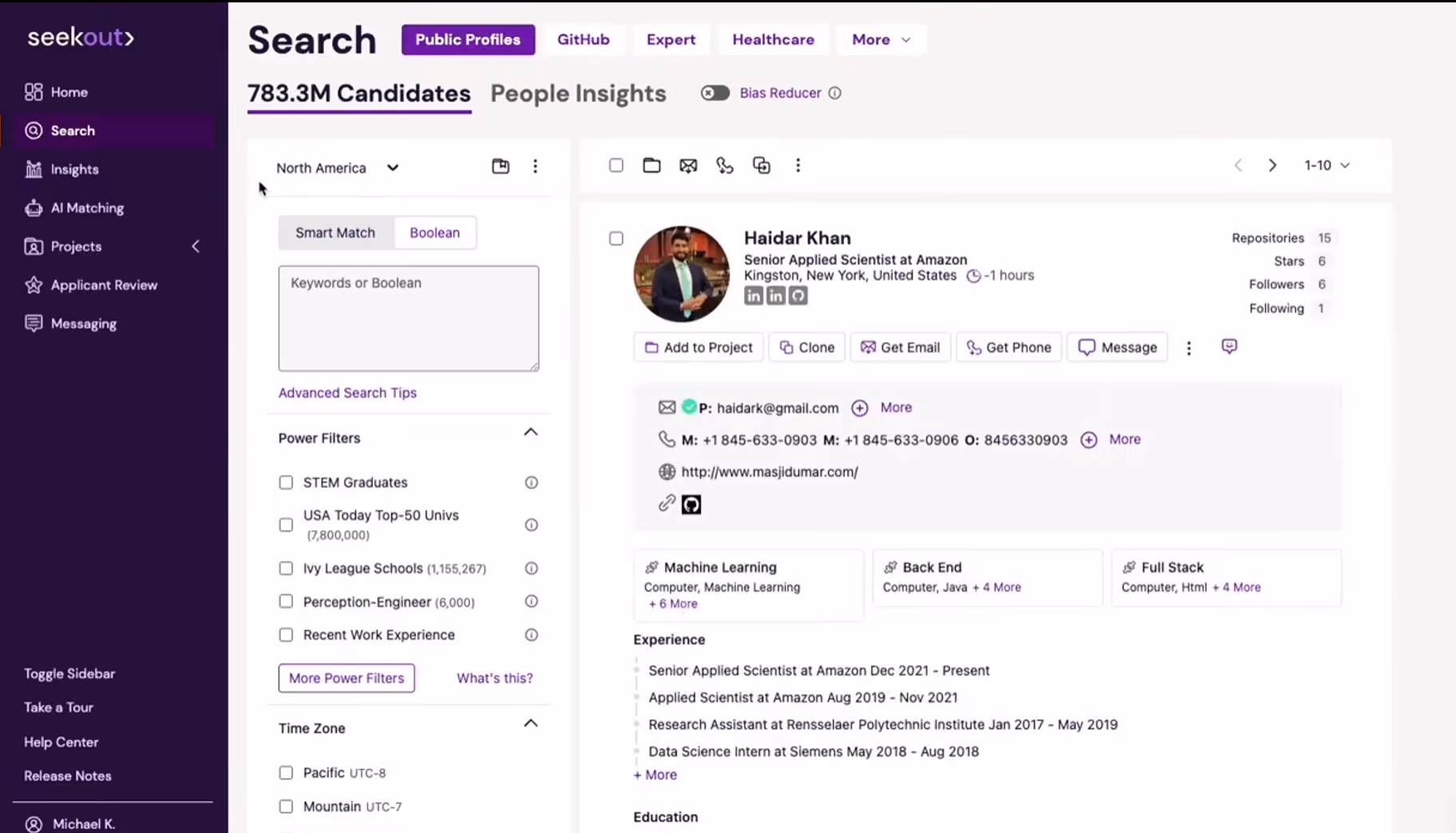Open Haidar Khan's second LinkedIn icon

pos(776,296)
